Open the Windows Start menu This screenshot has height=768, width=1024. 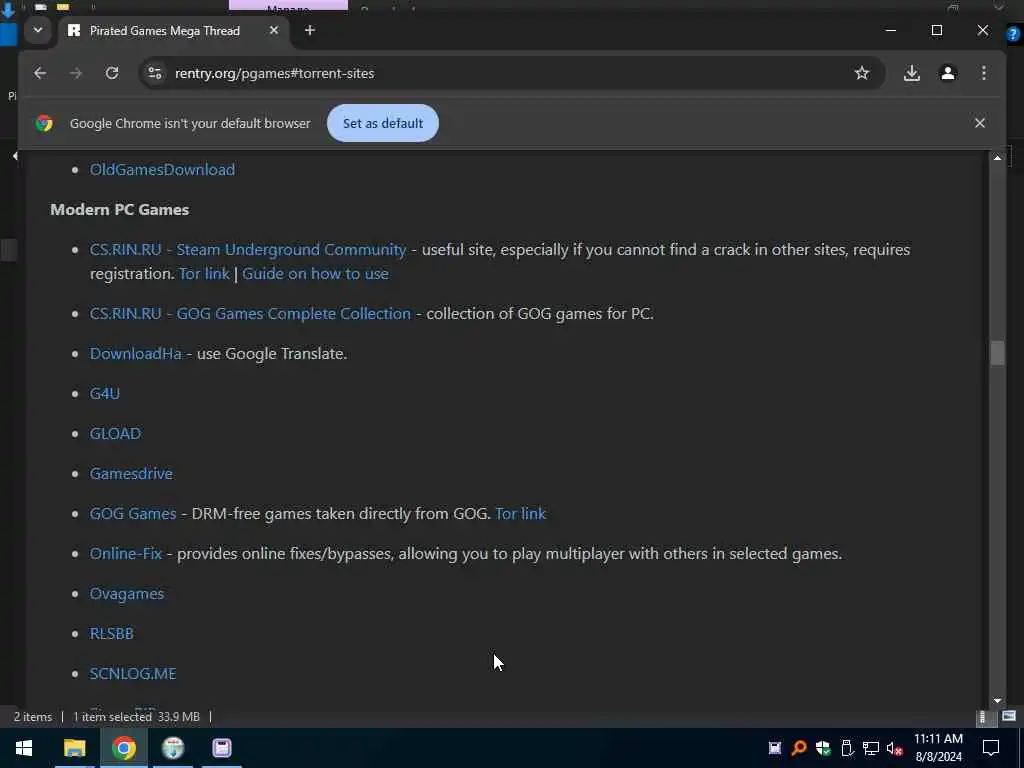[x=24, y=748]
